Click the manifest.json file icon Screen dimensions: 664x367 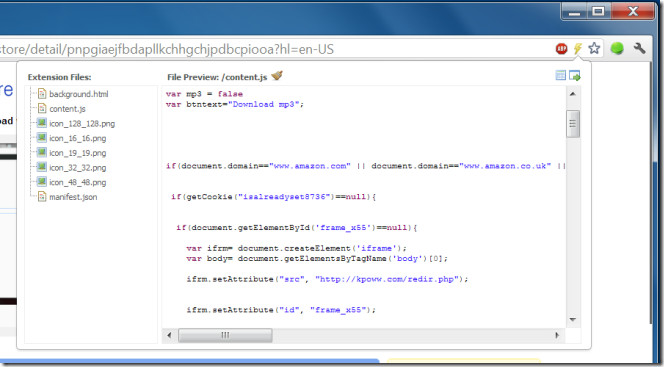tap(42, 196)
